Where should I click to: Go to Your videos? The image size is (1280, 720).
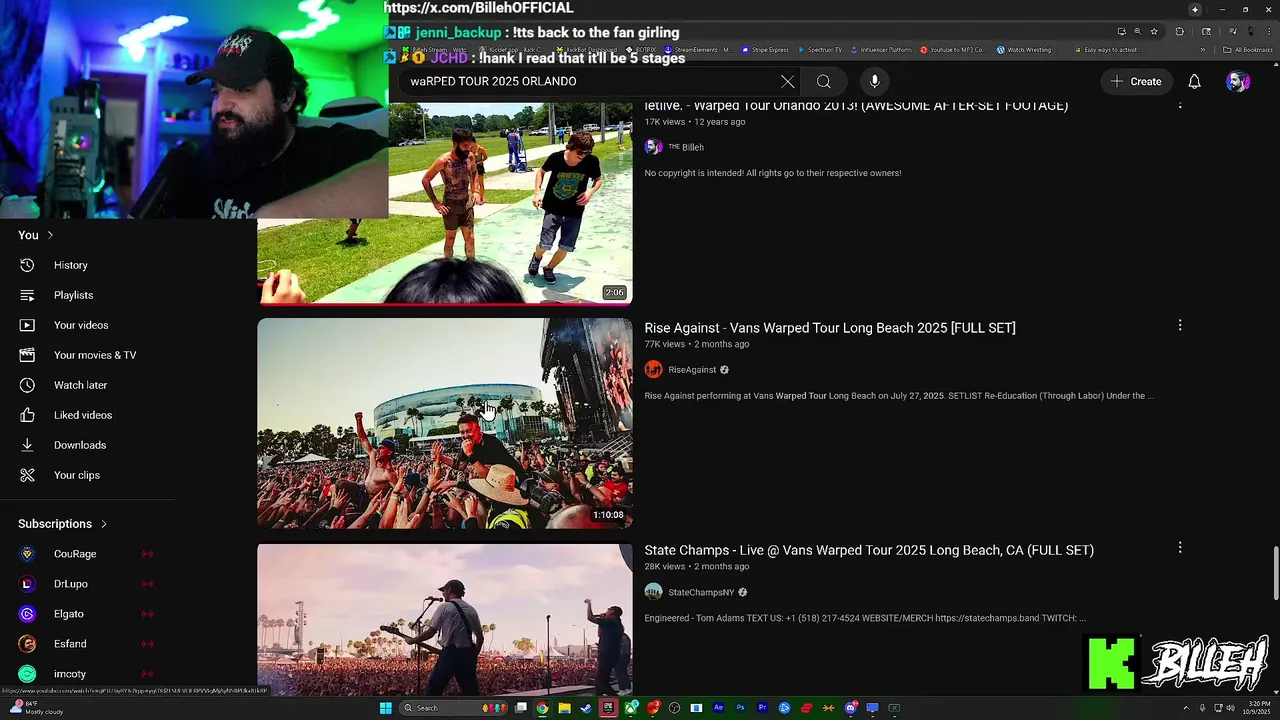point(80,325)
